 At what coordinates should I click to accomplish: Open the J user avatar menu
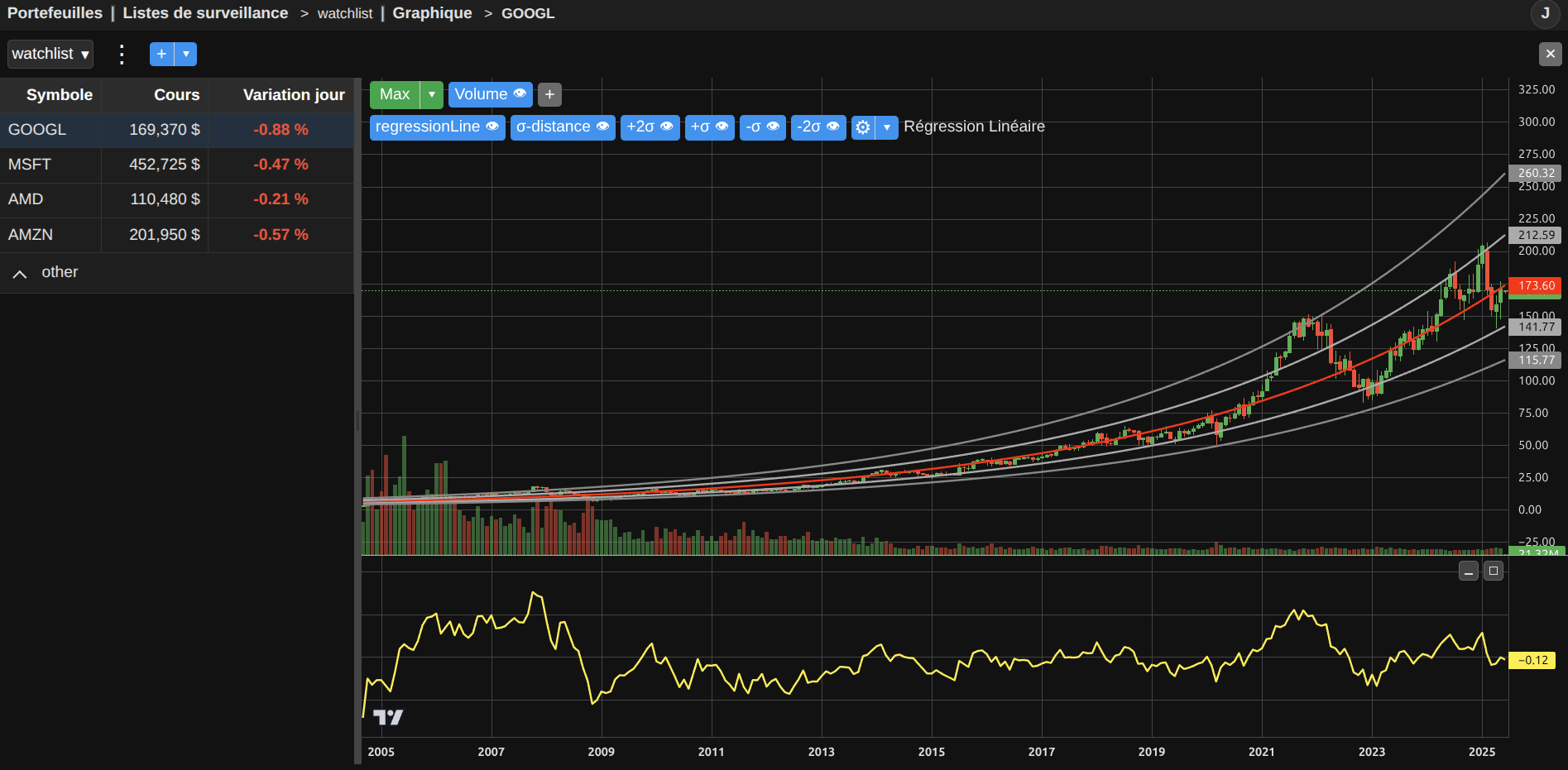(1545, 13)
